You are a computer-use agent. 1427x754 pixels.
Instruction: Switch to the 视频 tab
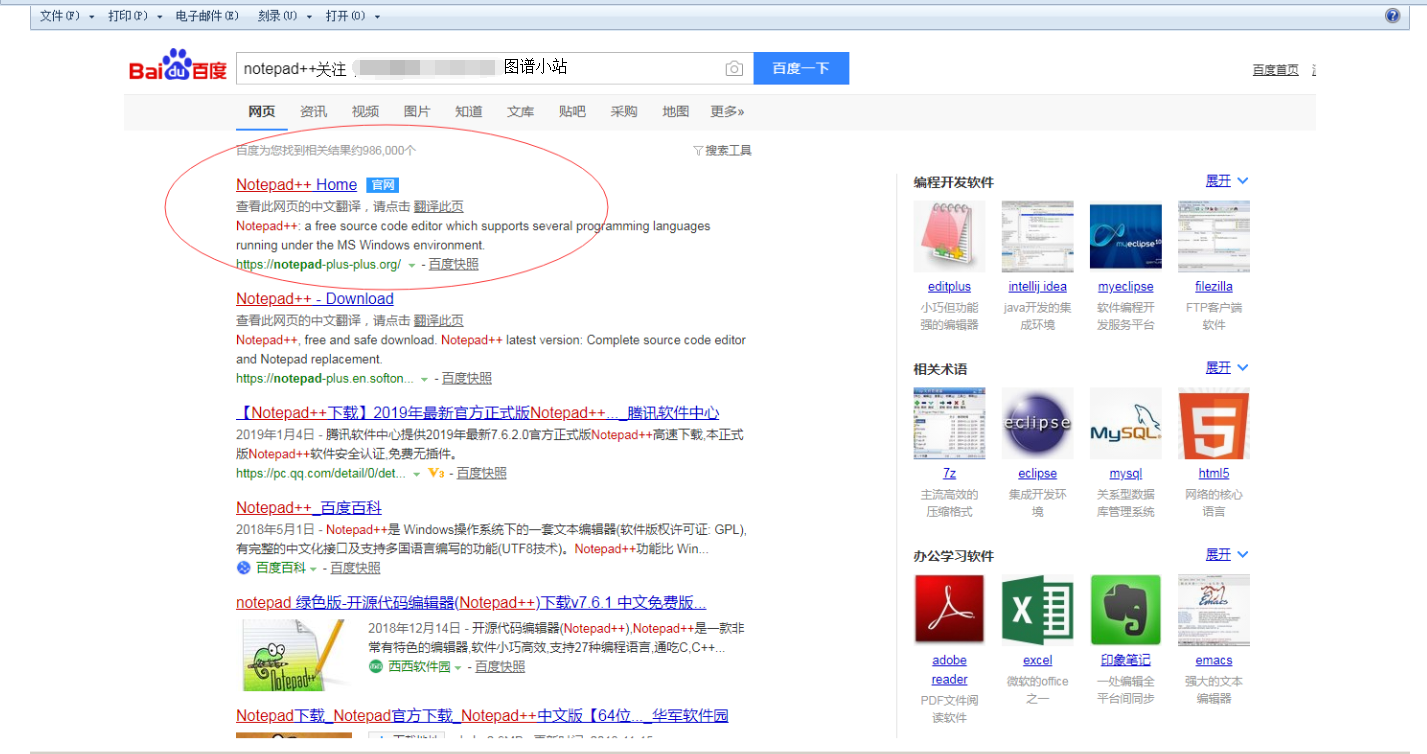pyautogui.click(x=365, y=112)
